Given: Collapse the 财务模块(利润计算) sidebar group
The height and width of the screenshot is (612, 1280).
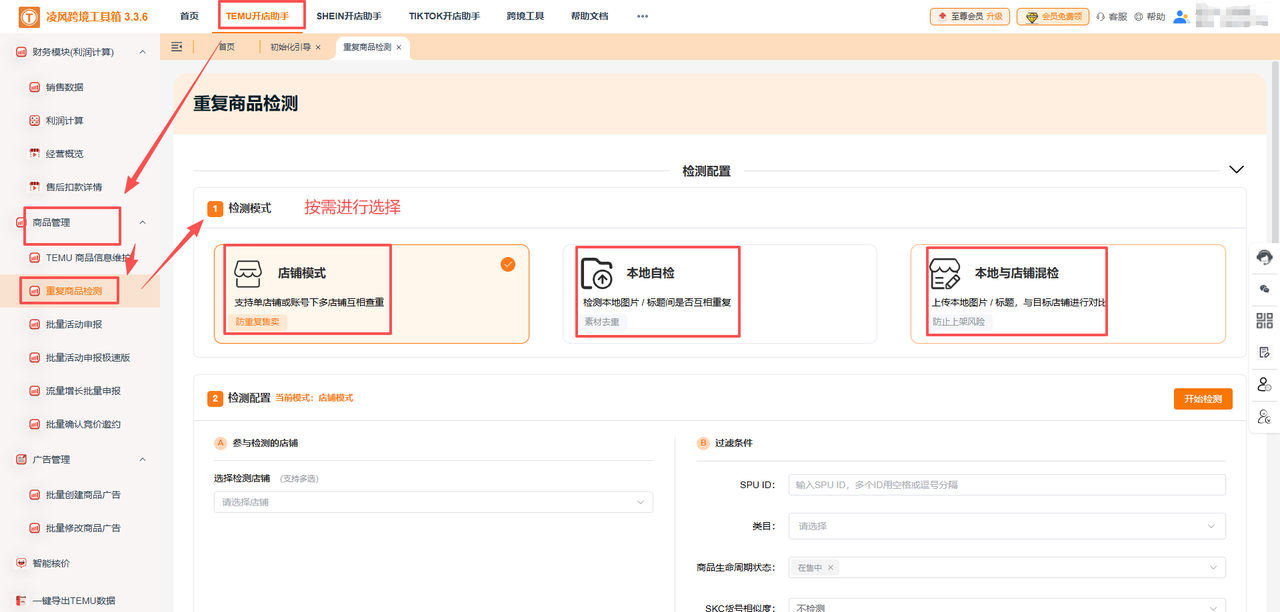Looking at the screenshot, I should [142, 52].
